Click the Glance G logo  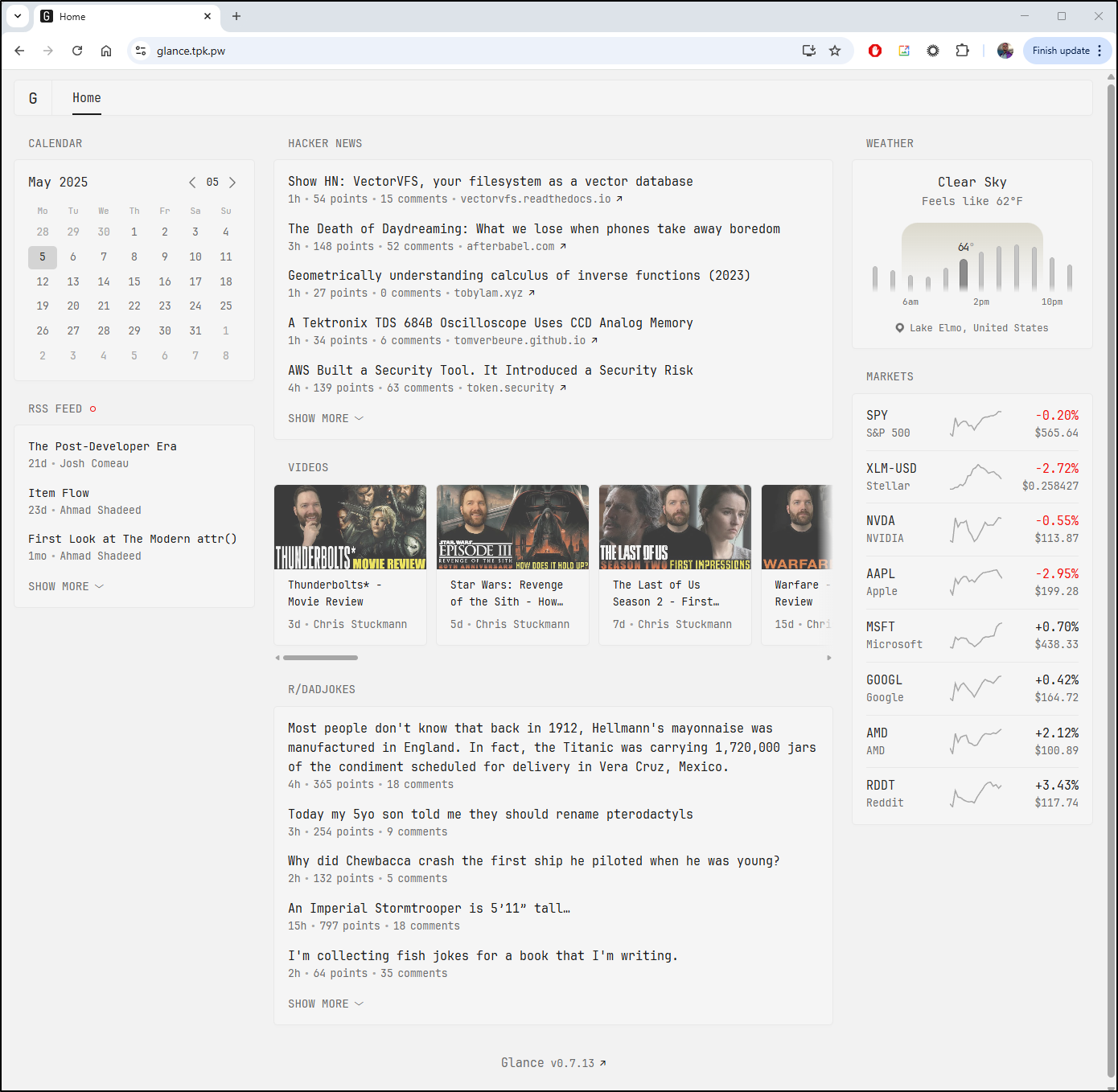[x=33, y=98]
